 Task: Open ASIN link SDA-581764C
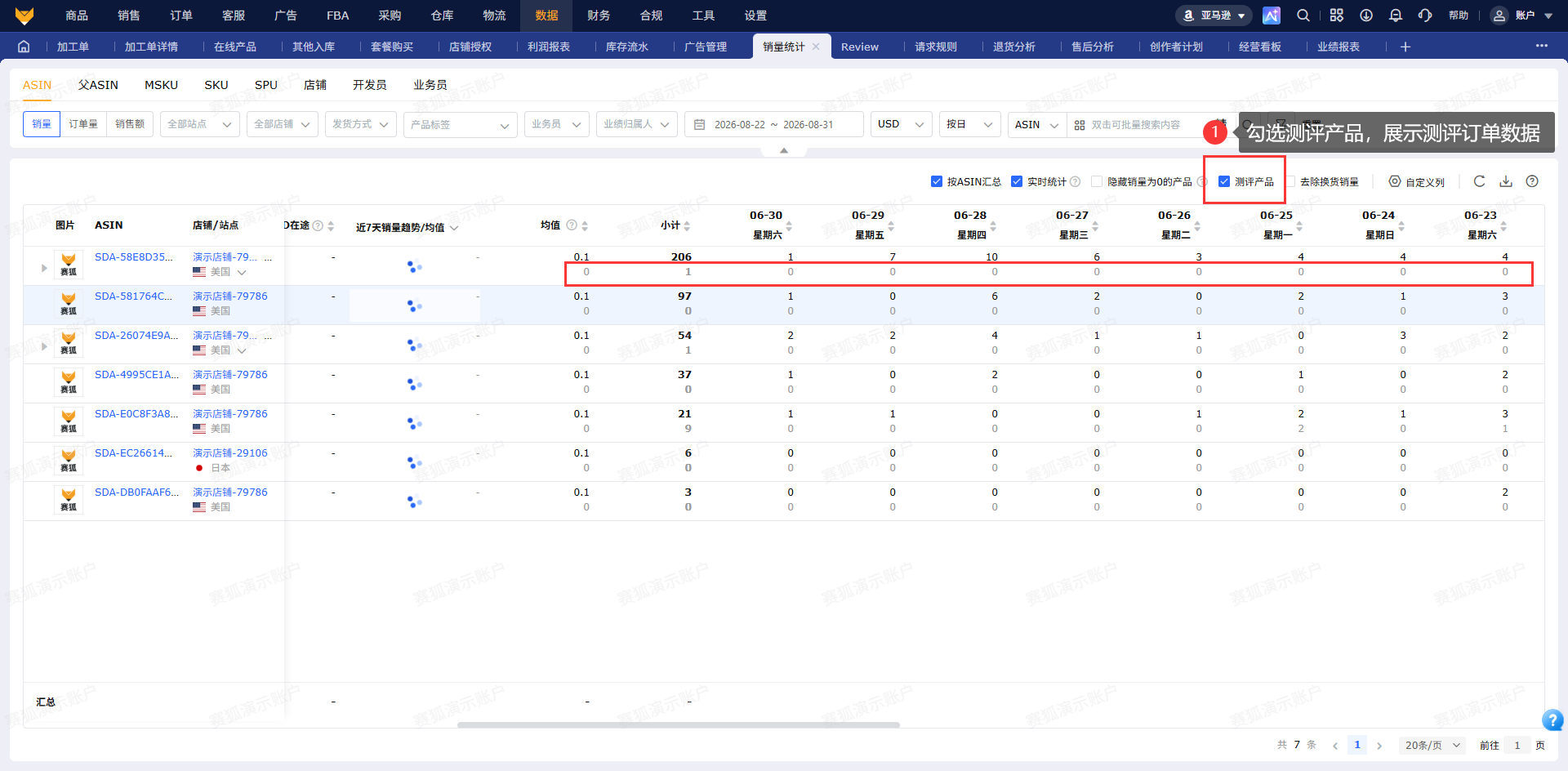click(x=133, y=296)
